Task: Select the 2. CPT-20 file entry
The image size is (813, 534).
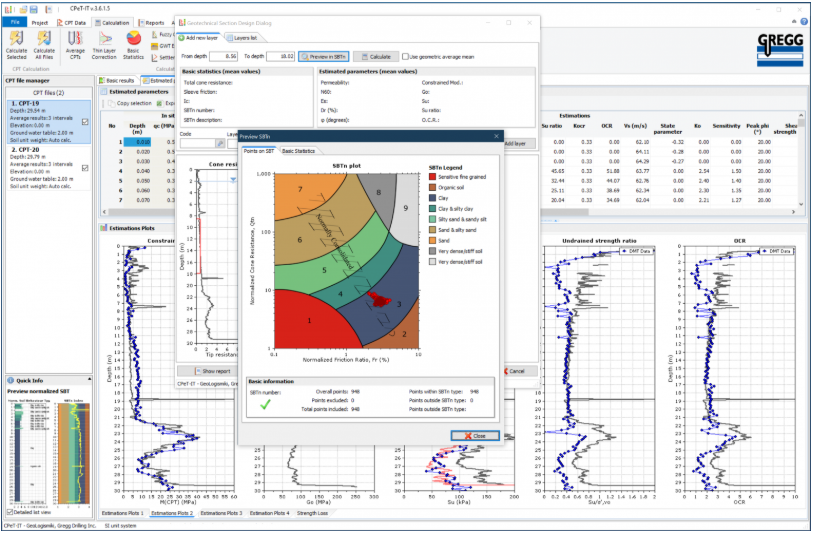Action: click(48, 167)
